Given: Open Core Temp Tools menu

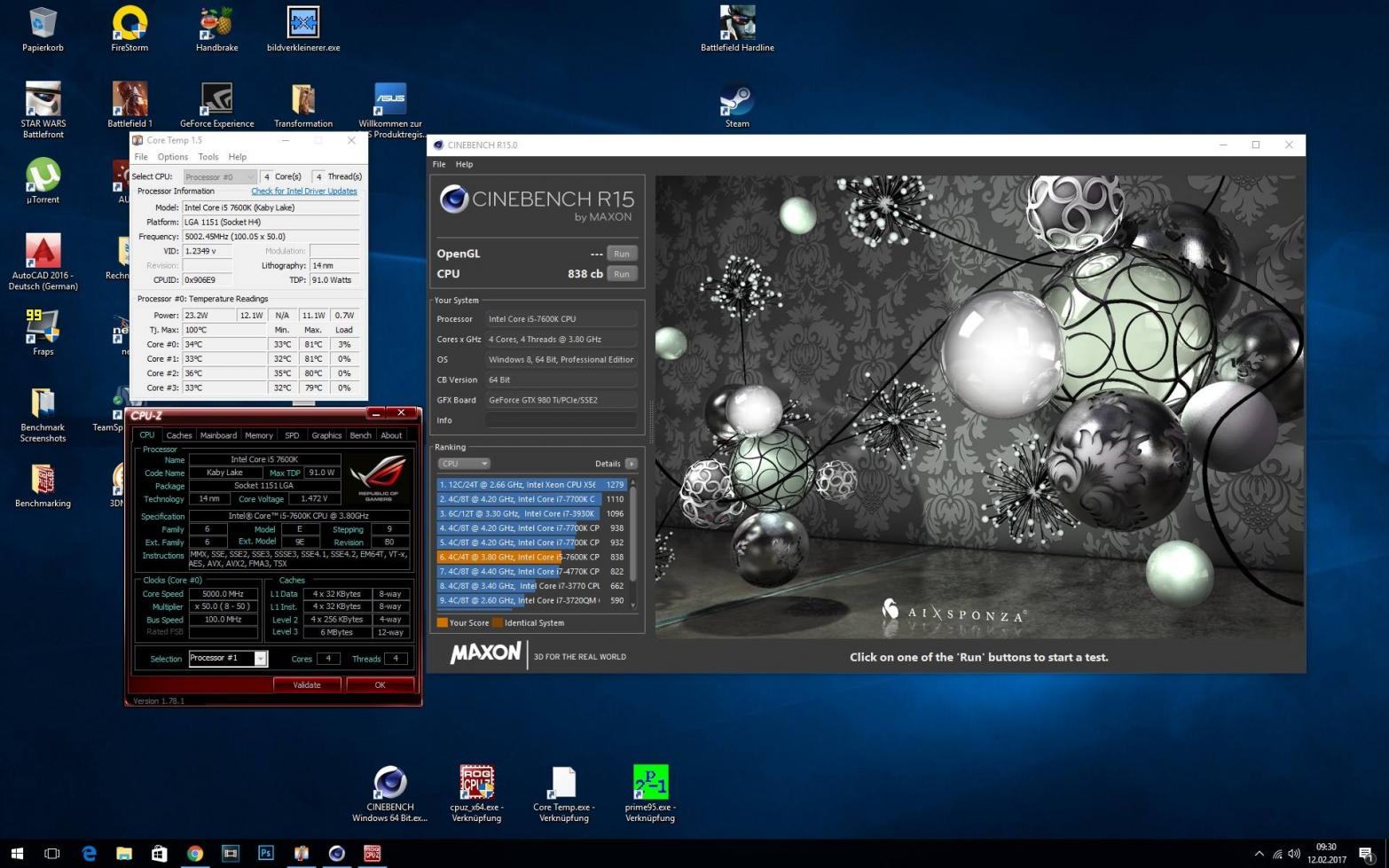Looking at the screenshot, I should (208, 157).
